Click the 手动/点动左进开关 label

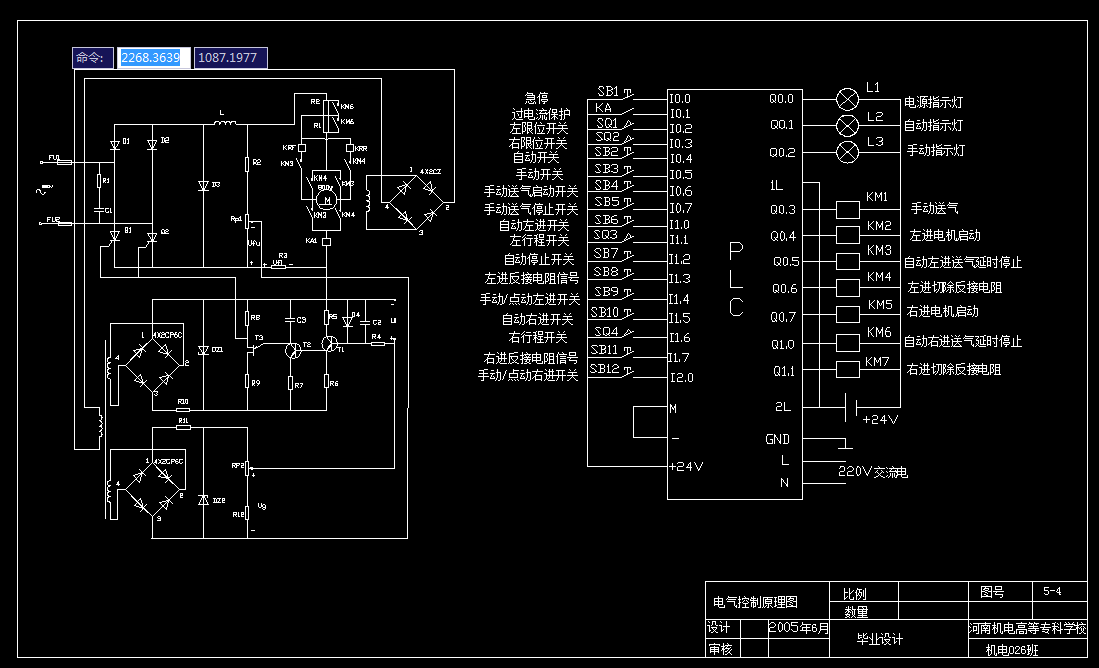(x=529, y=299)
